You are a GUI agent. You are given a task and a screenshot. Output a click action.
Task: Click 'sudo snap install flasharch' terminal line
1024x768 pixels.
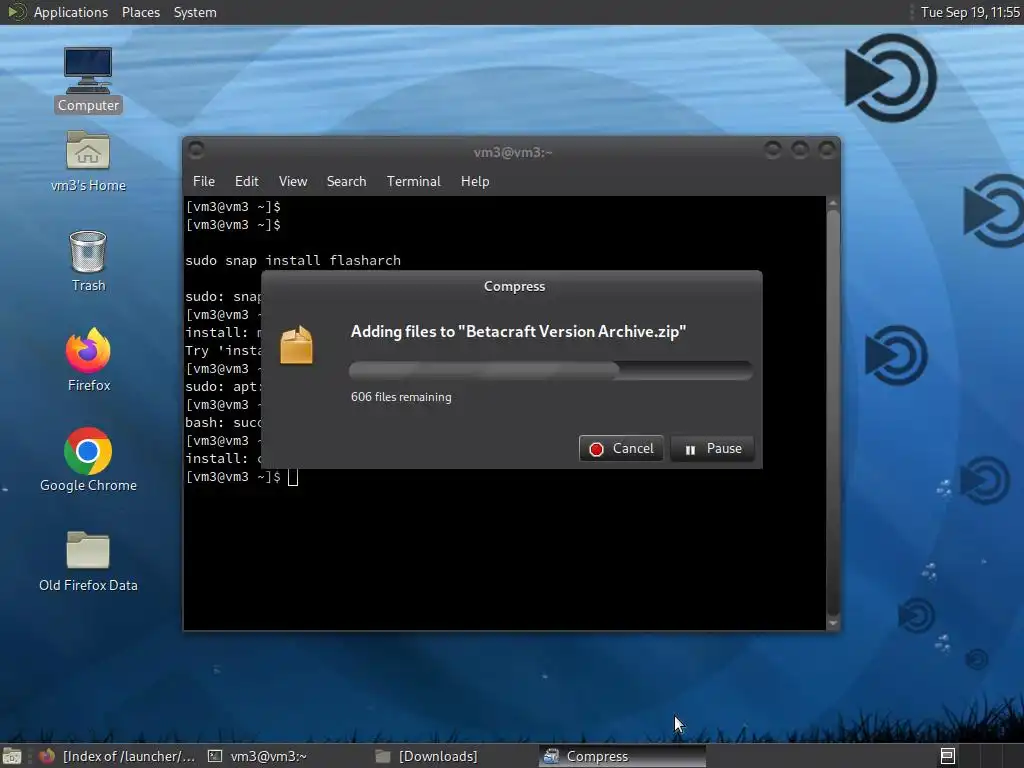click(293, 261)
